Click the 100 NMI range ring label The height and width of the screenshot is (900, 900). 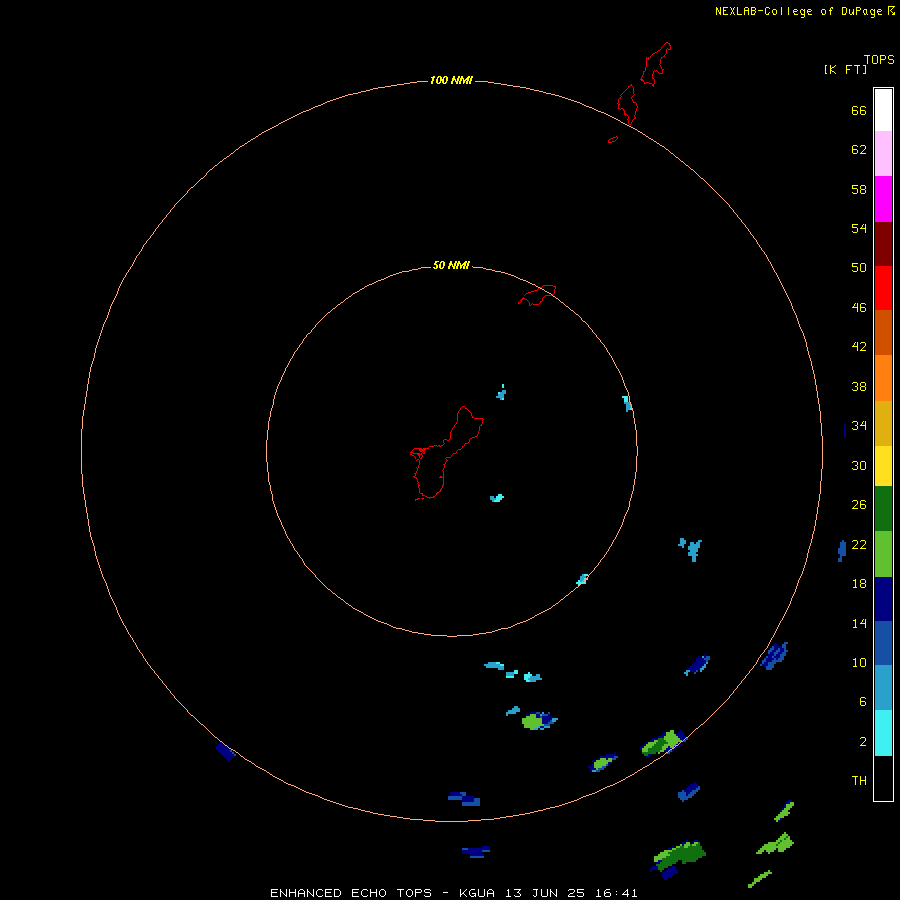pos(451,80)
